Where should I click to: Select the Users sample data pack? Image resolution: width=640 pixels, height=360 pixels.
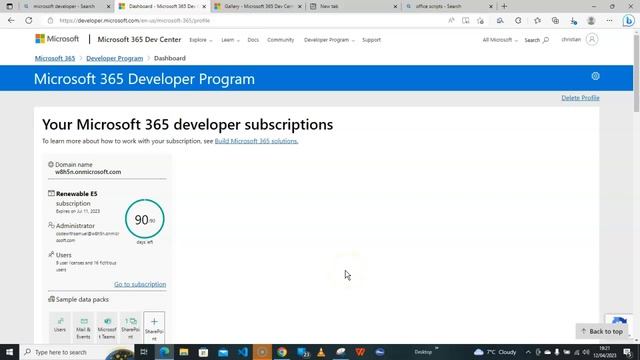pyautogui.click(x=60, y=326)
